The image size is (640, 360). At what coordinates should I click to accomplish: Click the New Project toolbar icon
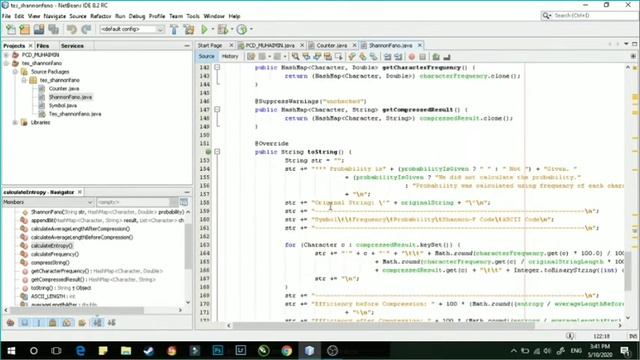[24, 29]
